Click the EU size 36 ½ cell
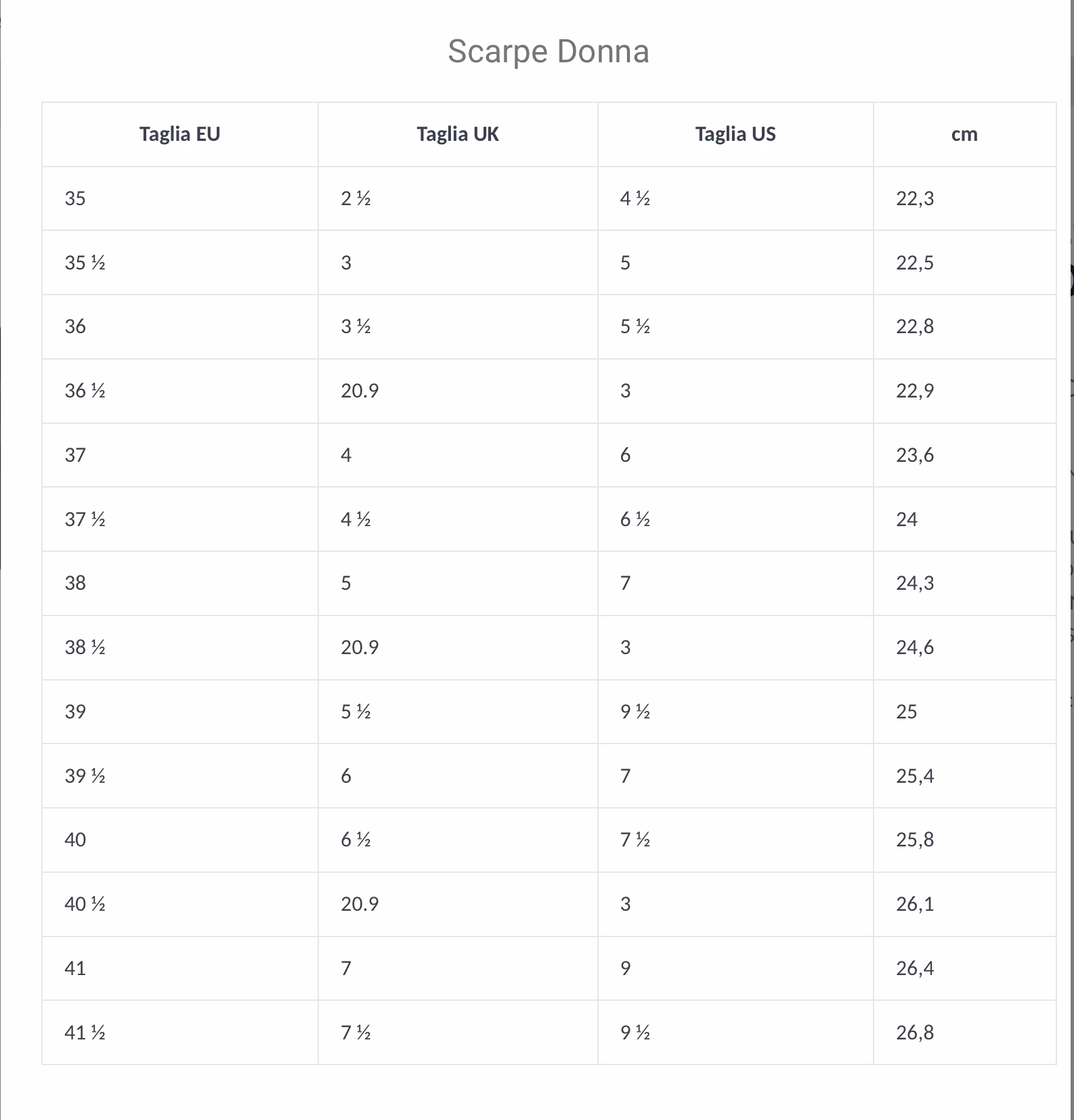This screenshot has width=1074, height=1120. coord(85,391)
